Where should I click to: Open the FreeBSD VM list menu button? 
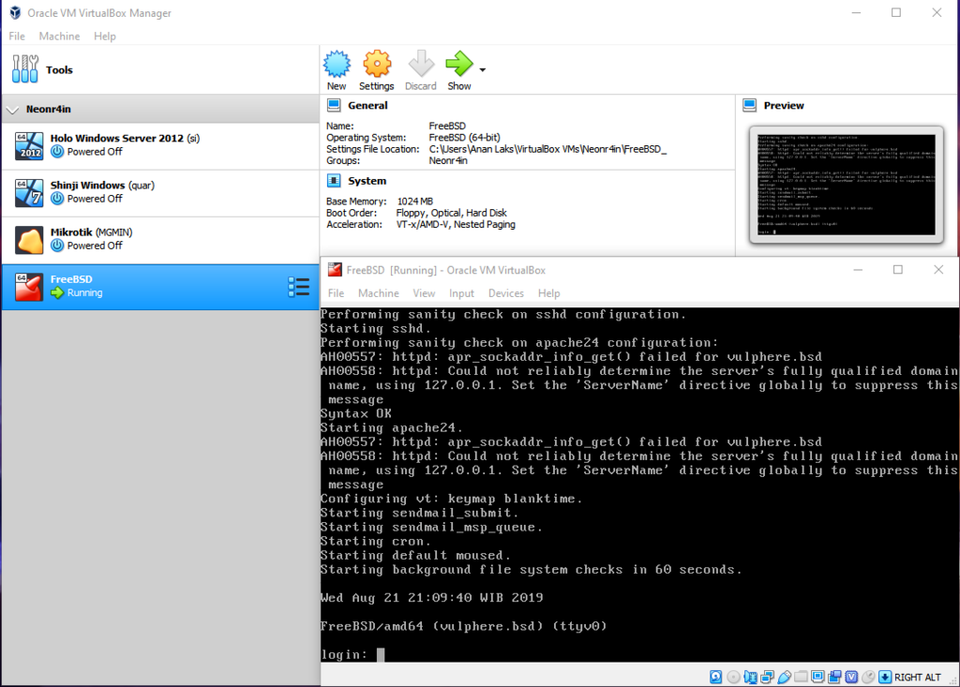tap(298, 286)
